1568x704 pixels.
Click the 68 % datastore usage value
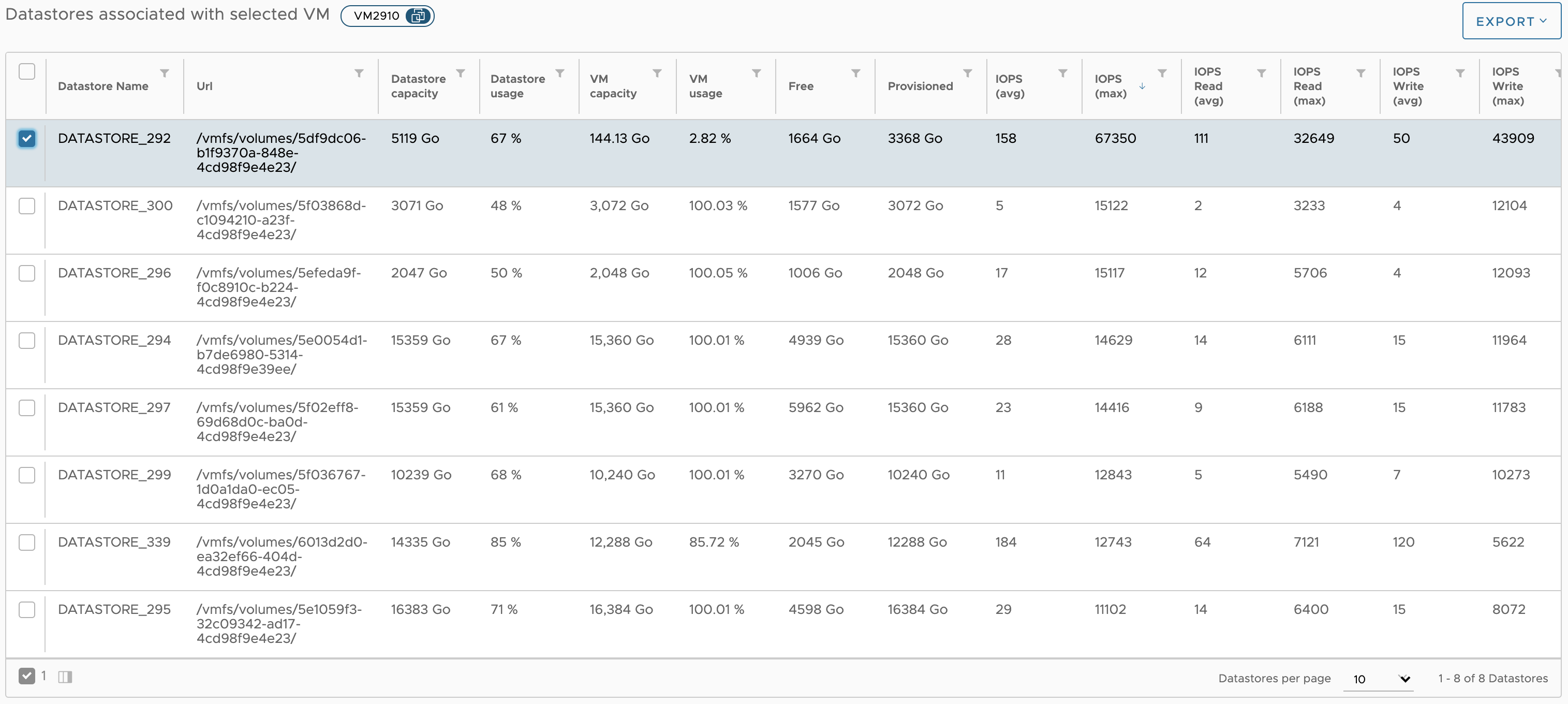click(x=506, y=475)
